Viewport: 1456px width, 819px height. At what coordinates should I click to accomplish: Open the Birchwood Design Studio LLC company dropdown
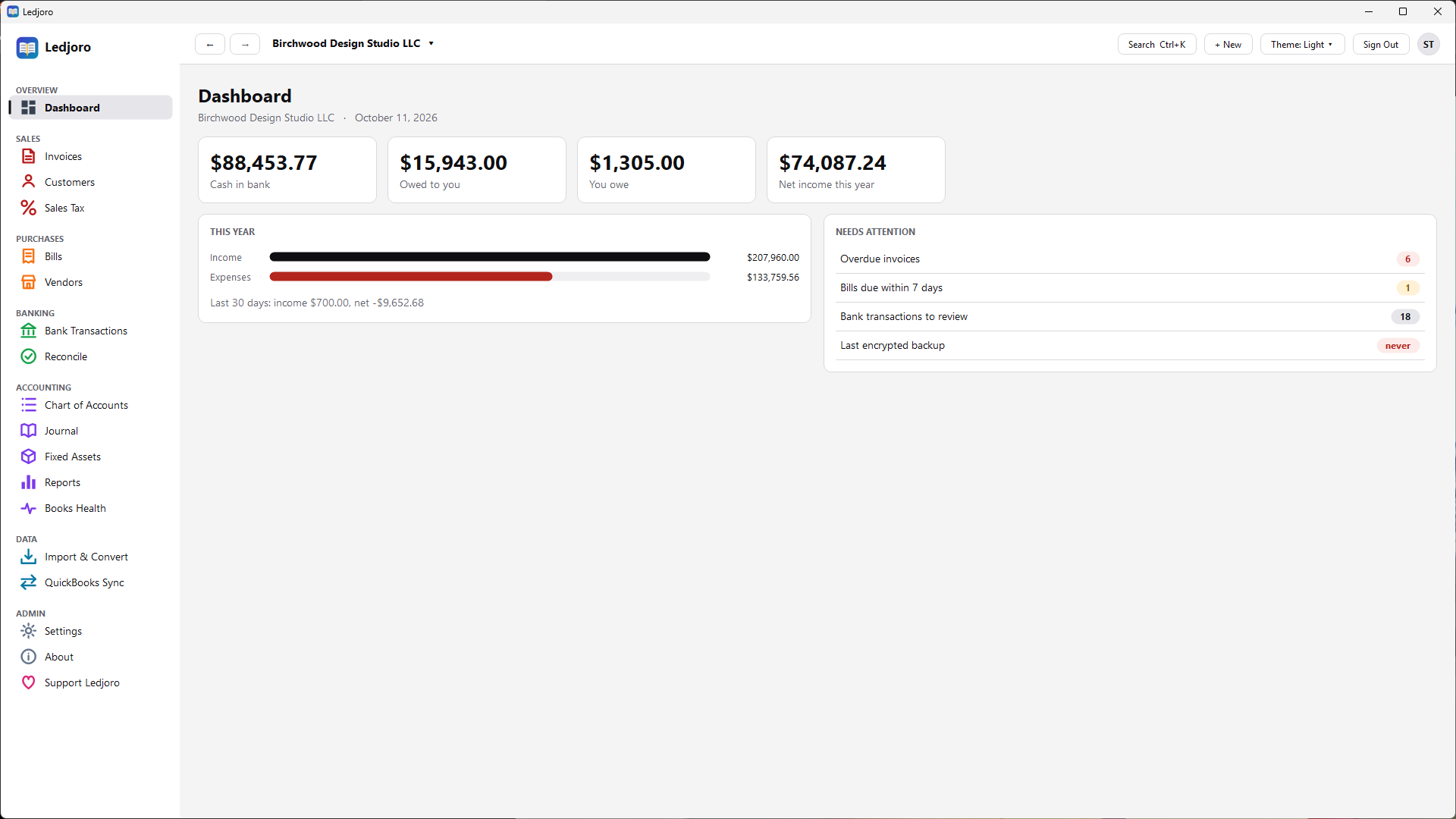click(353, 44)
